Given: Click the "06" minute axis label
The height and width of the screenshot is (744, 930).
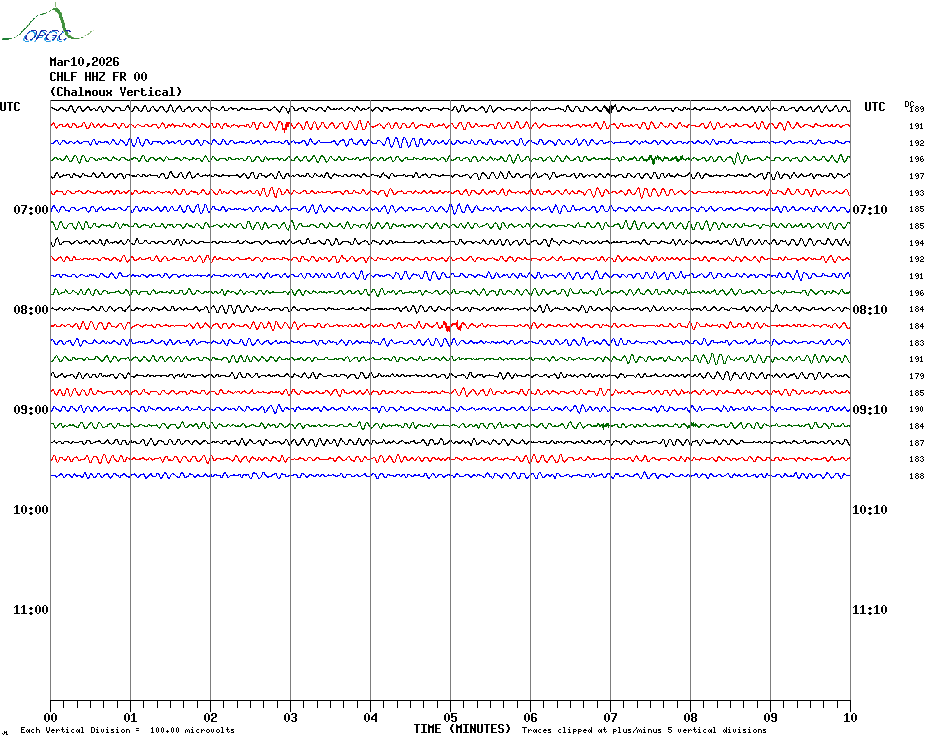Looking at the screenshot, I should click(x=531, y=718).
